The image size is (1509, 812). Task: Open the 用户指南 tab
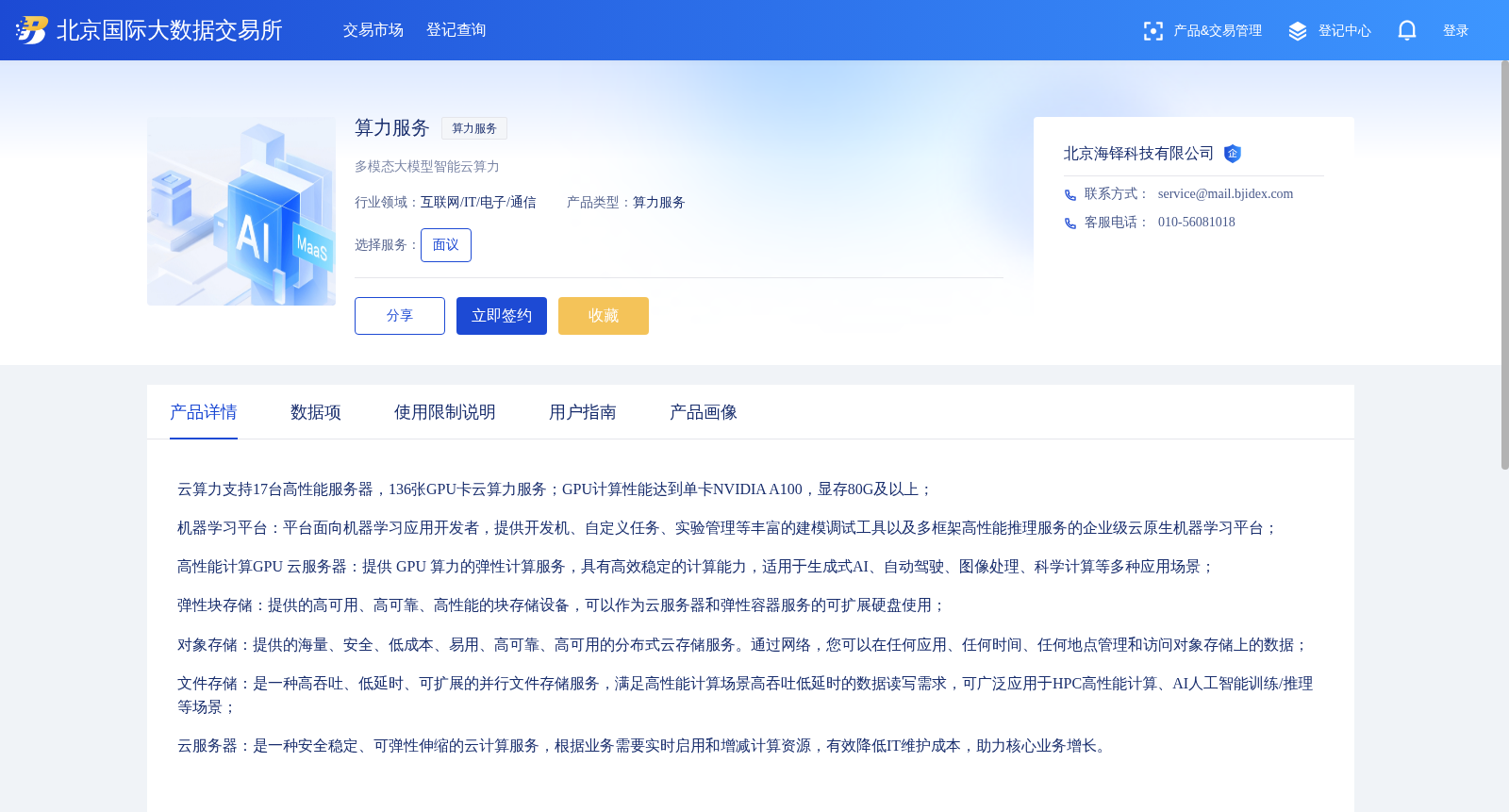[x=583, y=412]
